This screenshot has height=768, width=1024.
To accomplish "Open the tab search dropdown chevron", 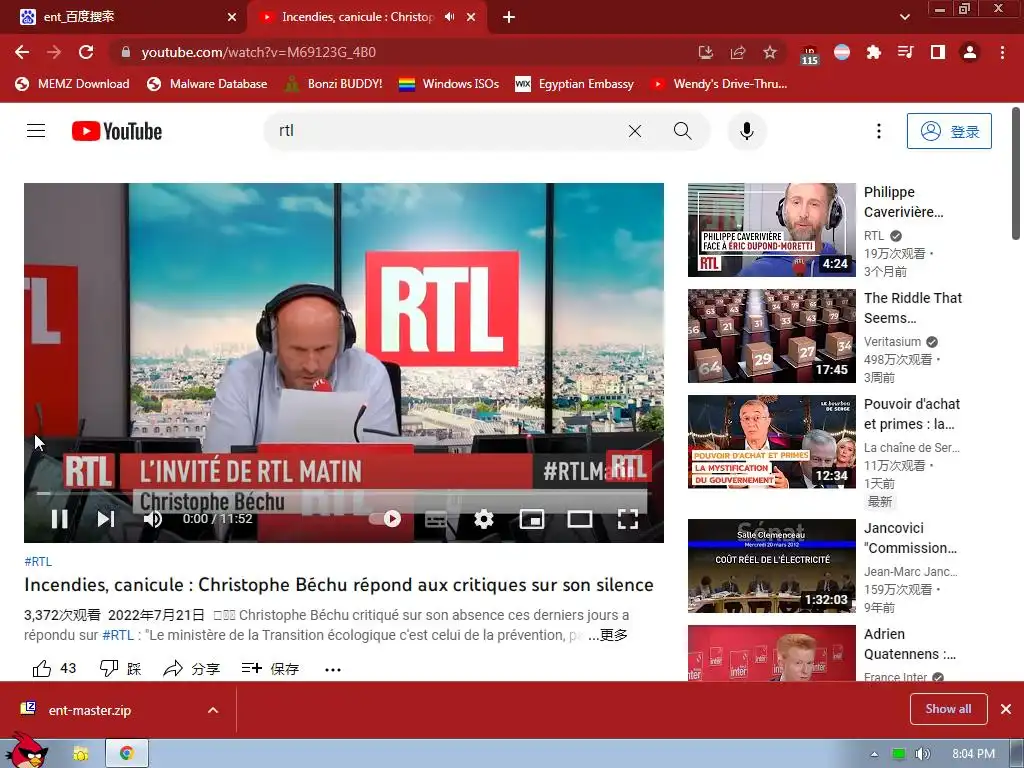I will (x=904, y=17).
